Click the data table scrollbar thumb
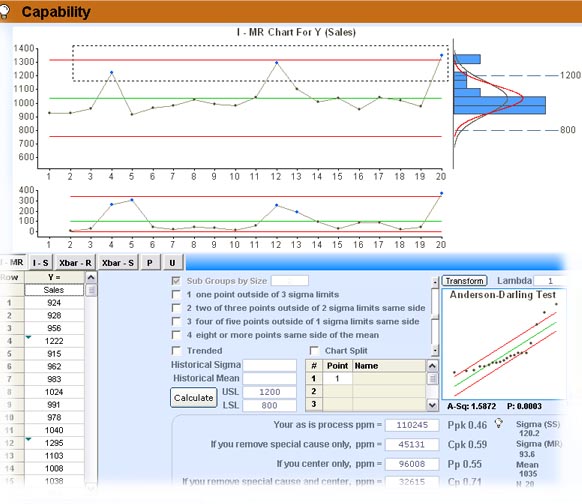The width and height of the screenshot is (582, 504). pyautogui.click(x=91, y=290)
